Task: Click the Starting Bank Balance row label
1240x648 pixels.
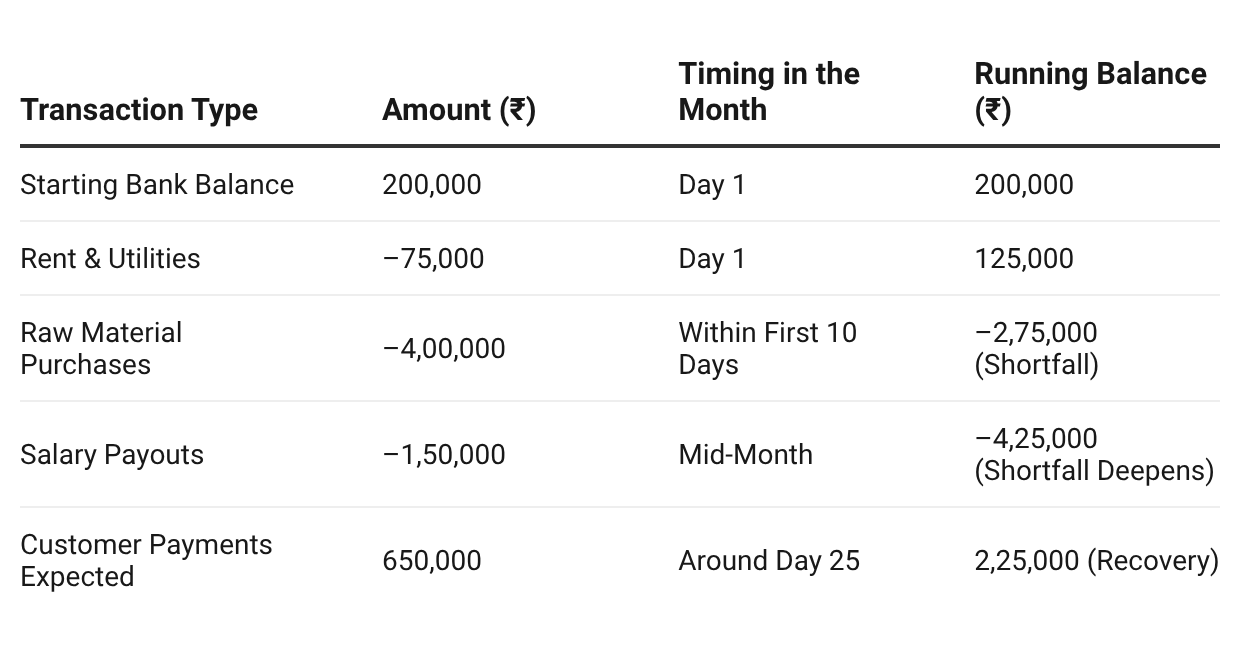Action: (x=157, y=185)
